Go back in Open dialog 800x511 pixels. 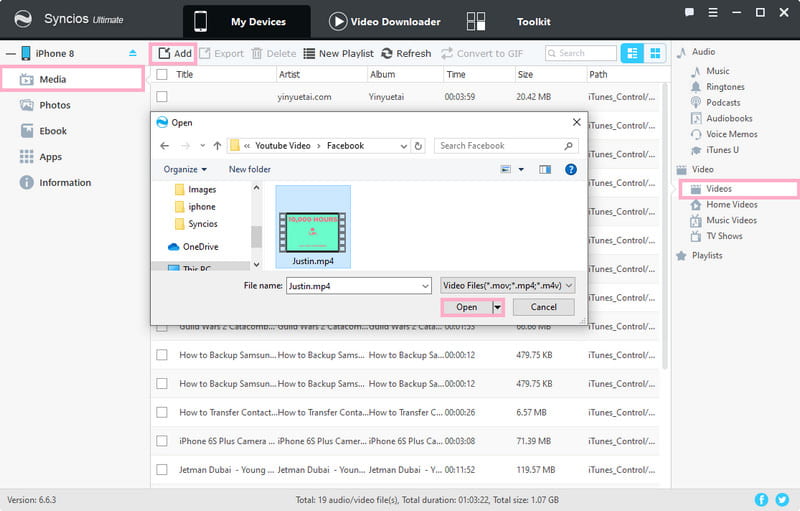(x=164, y=146)
